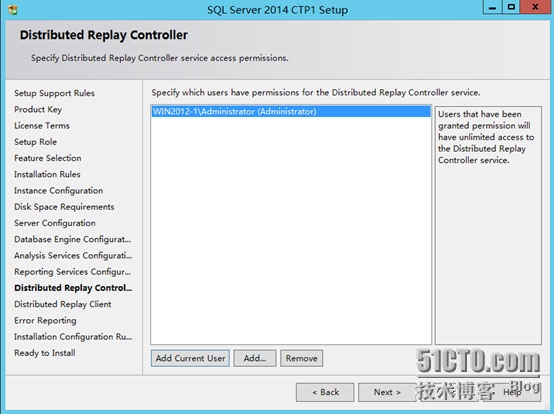
Task: Select Disk Space Requirements step
Action: click(64, 207)
